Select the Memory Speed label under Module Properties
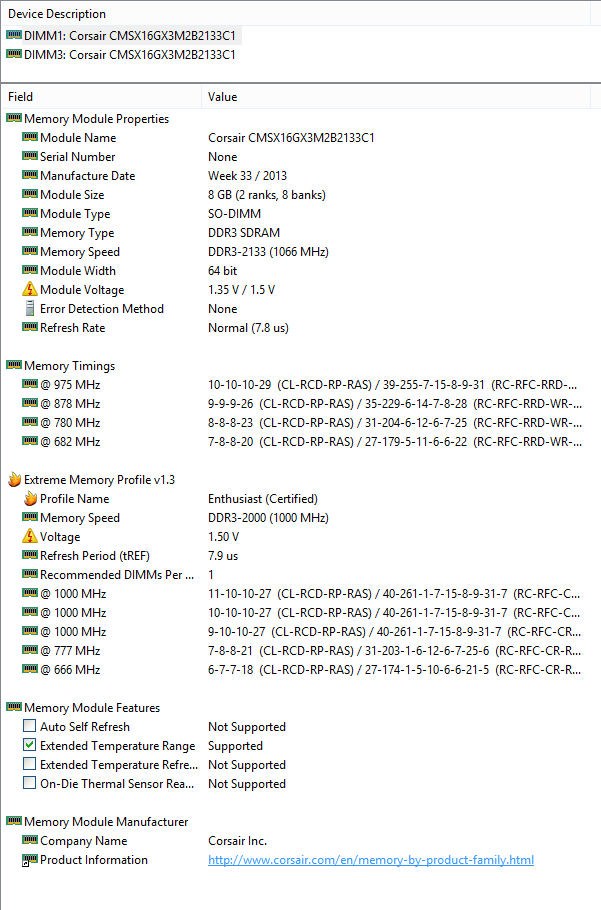Screen dimensions: 601x910 pyautogui.click(x=80, y=252)
